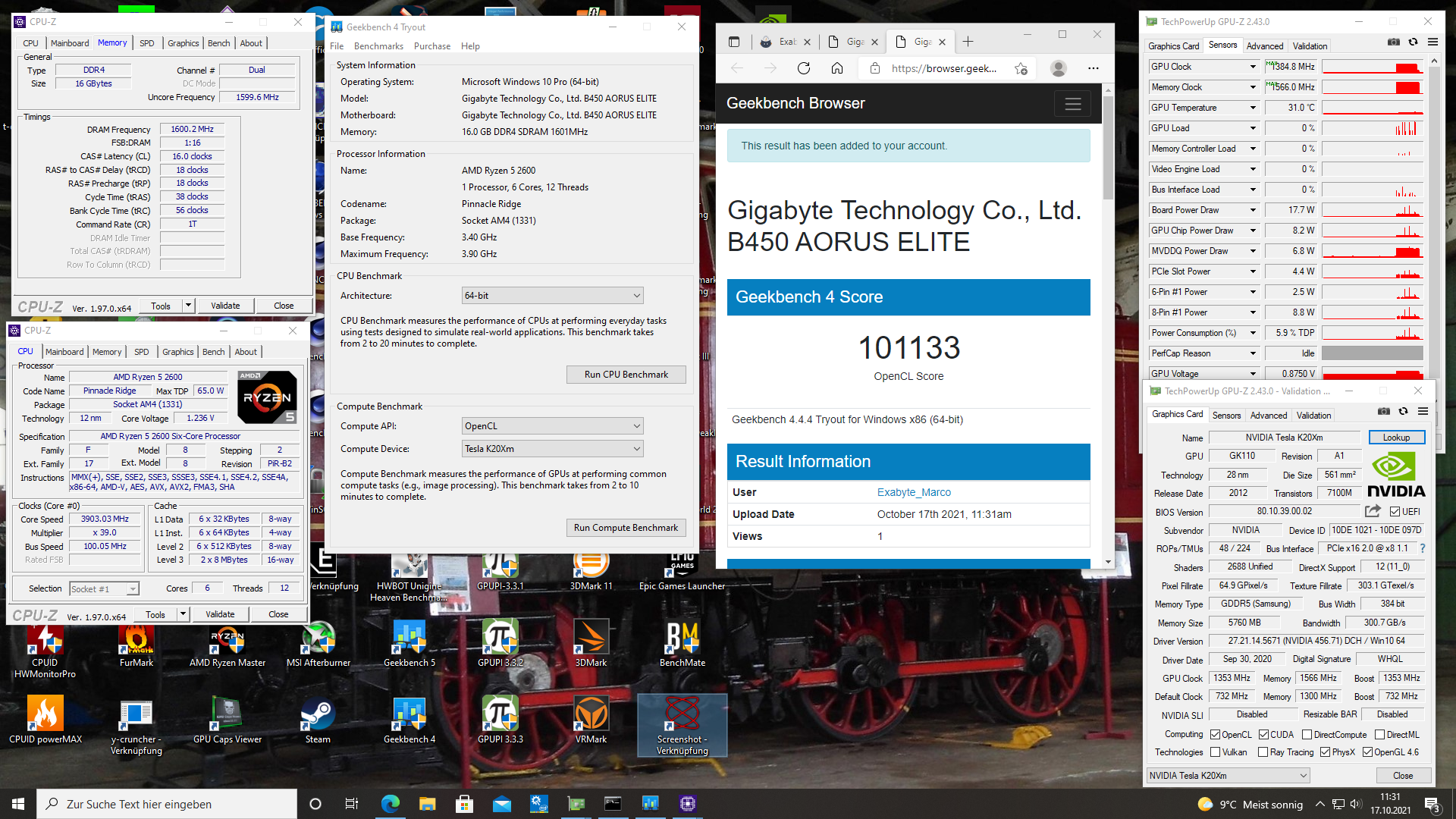Open Microsoft Edge from the taskbar
This screenshot has height=819, width=1456.
point(390,804)
